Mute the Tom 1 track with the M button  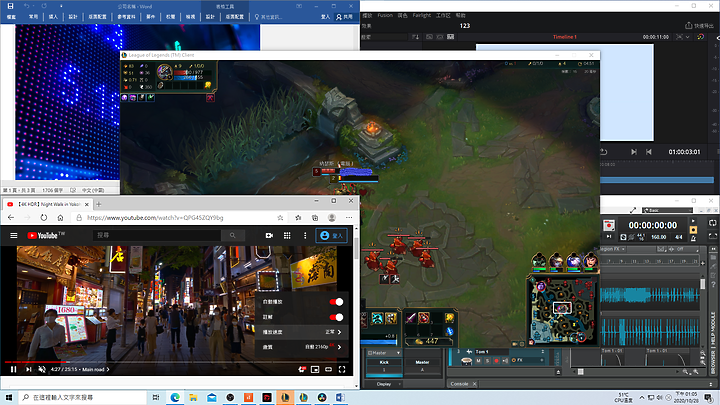[x=478, y=361]
